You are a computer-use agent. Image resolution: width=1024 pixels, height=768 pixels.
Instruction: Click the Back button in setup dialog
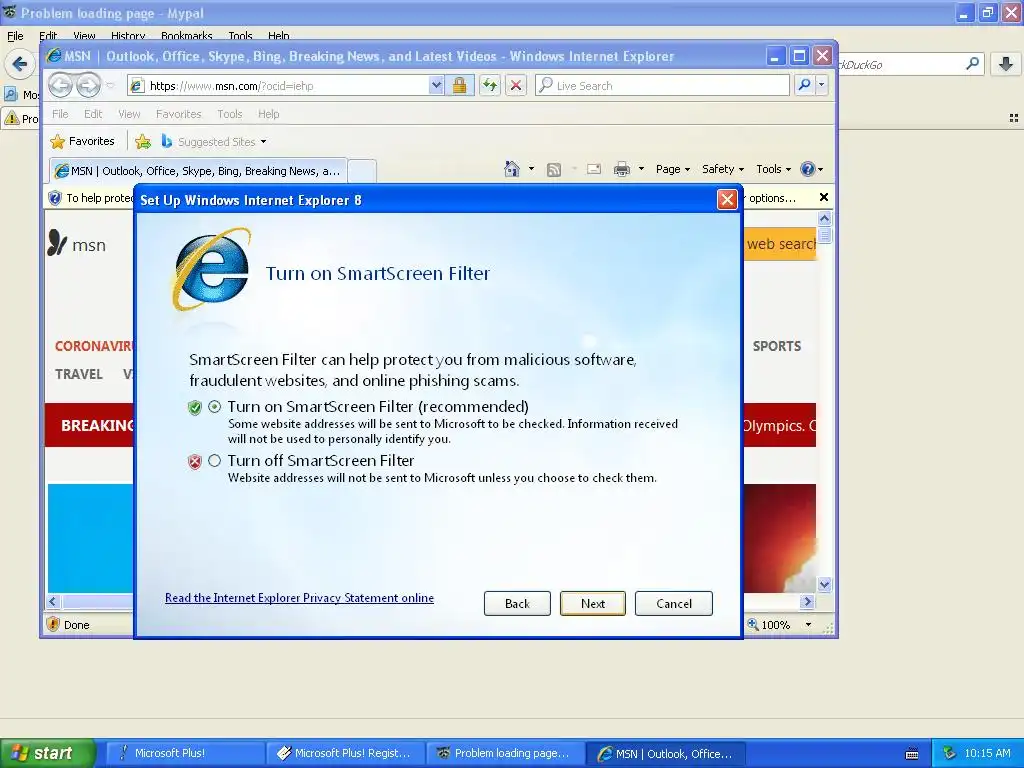[517, 603]
